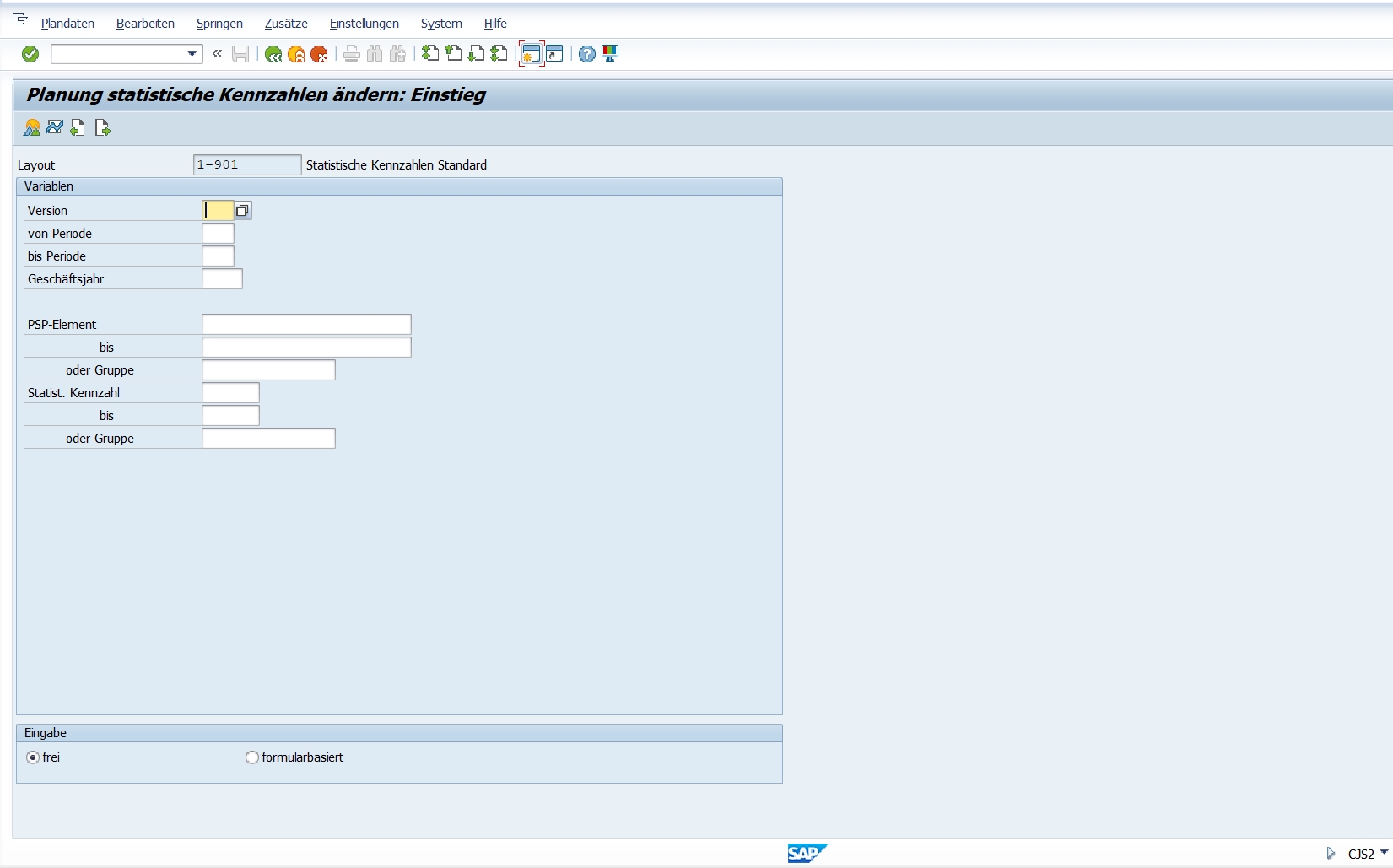The height and width of the screenshot is (868, 1393).
Task: Click the red Cancel icon
Action: point(319,54)
